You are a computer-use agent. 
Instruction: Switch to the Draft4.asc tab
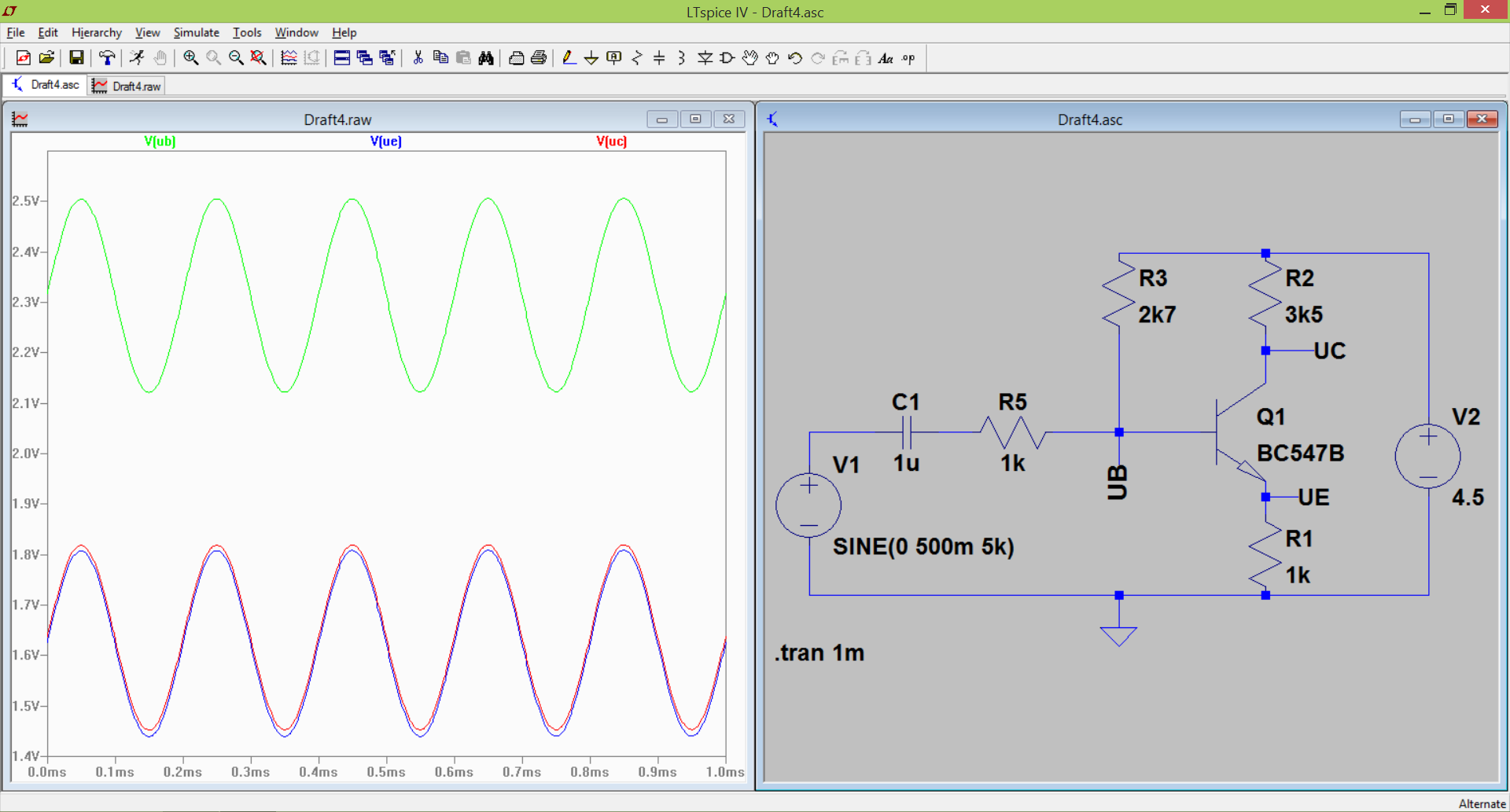[45, 85]
